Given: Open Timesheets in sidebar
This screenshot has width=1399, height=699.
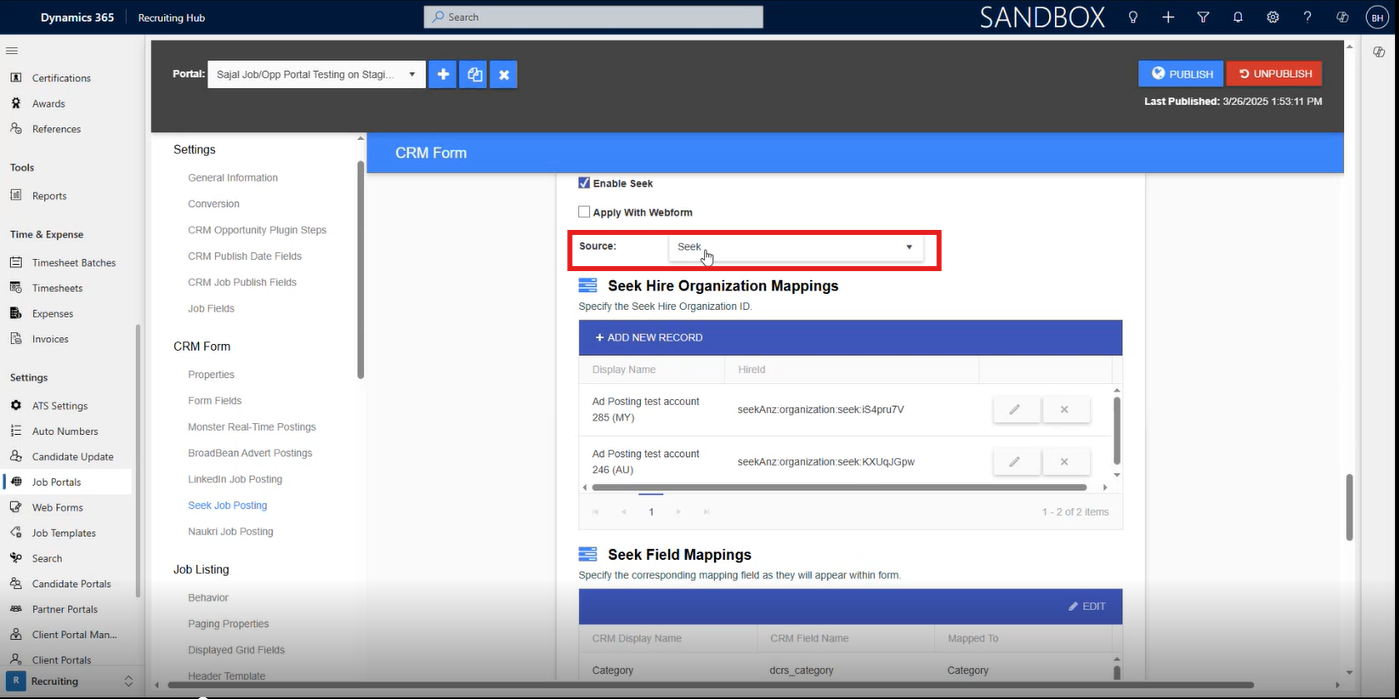Looking at the screenshot, I should (57, 288).
